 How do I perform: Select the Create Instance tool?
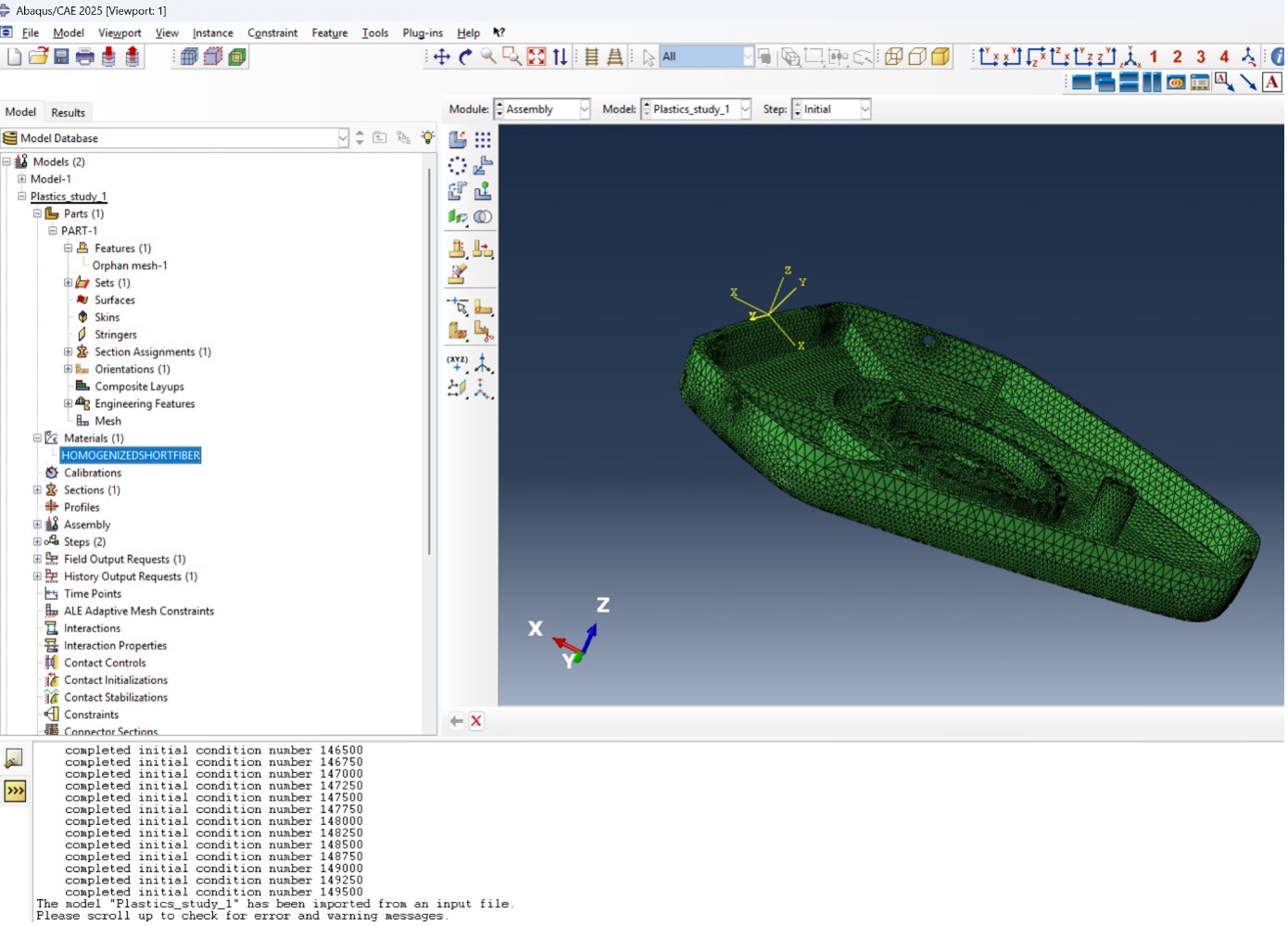click(458, 139)
